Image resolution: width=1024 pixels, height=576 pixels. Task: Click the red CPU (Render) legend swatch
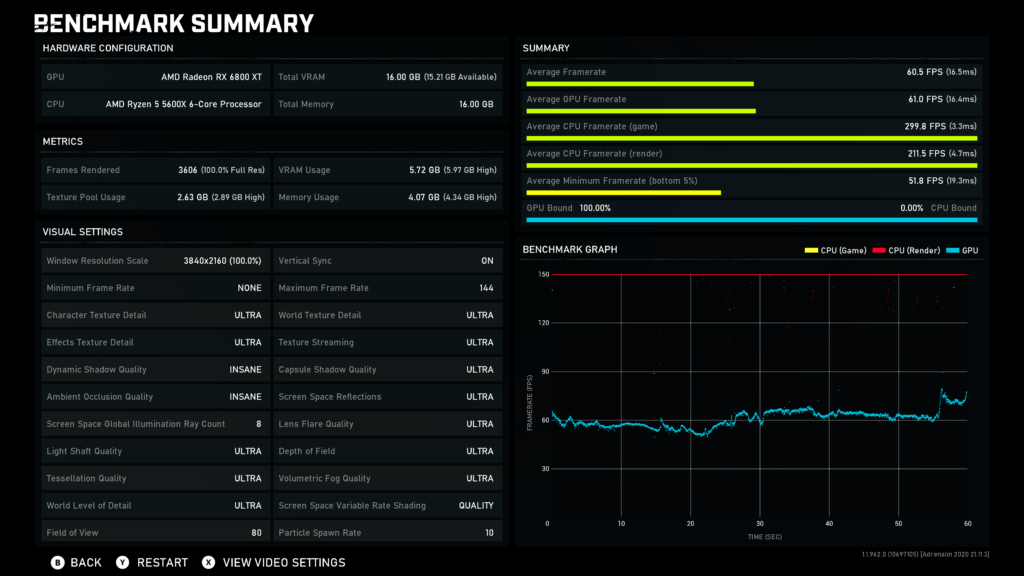coord(879,250)
